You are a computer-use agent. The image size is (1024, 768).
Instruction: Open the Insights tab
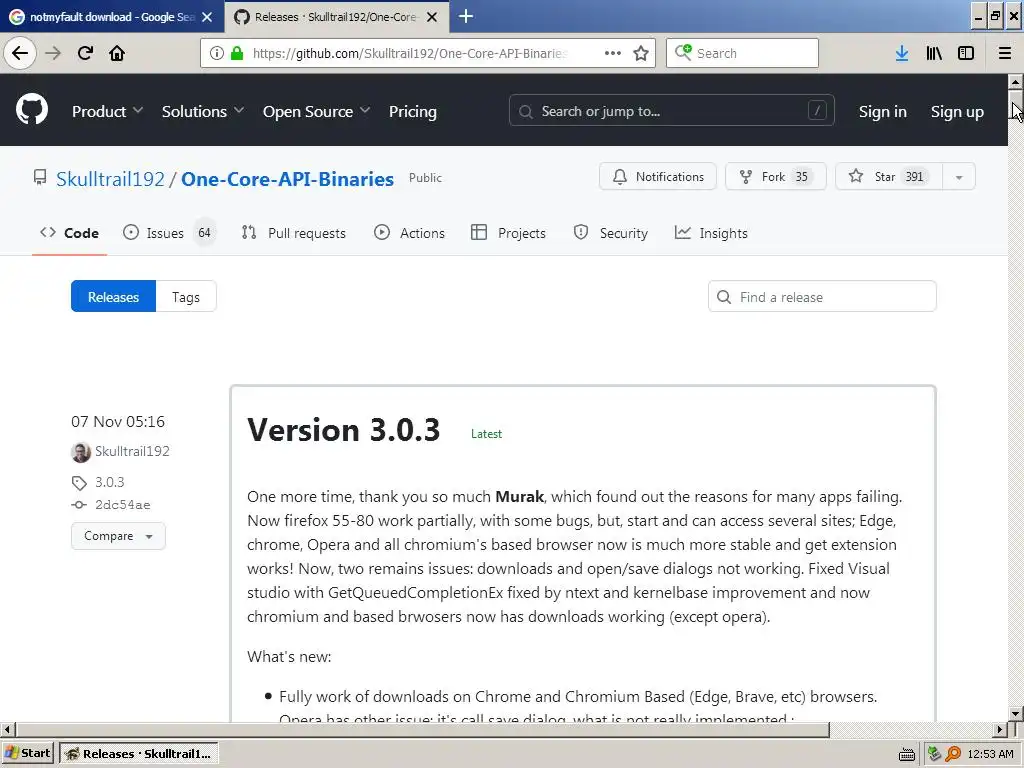tap(711, 233)
